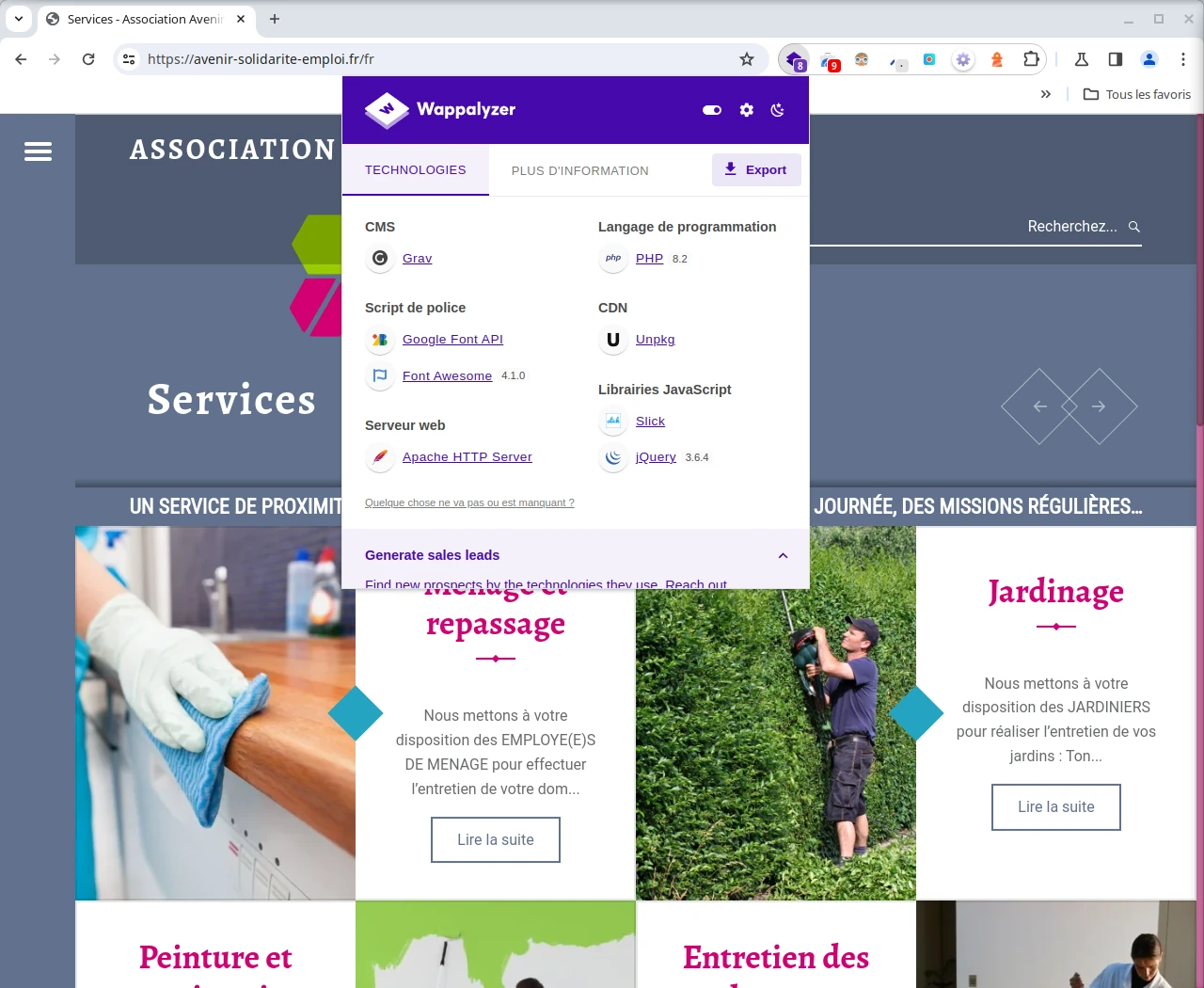Open the Slick library link
Viewport: 1204px width, 988px height.
[x=650, y=421]
